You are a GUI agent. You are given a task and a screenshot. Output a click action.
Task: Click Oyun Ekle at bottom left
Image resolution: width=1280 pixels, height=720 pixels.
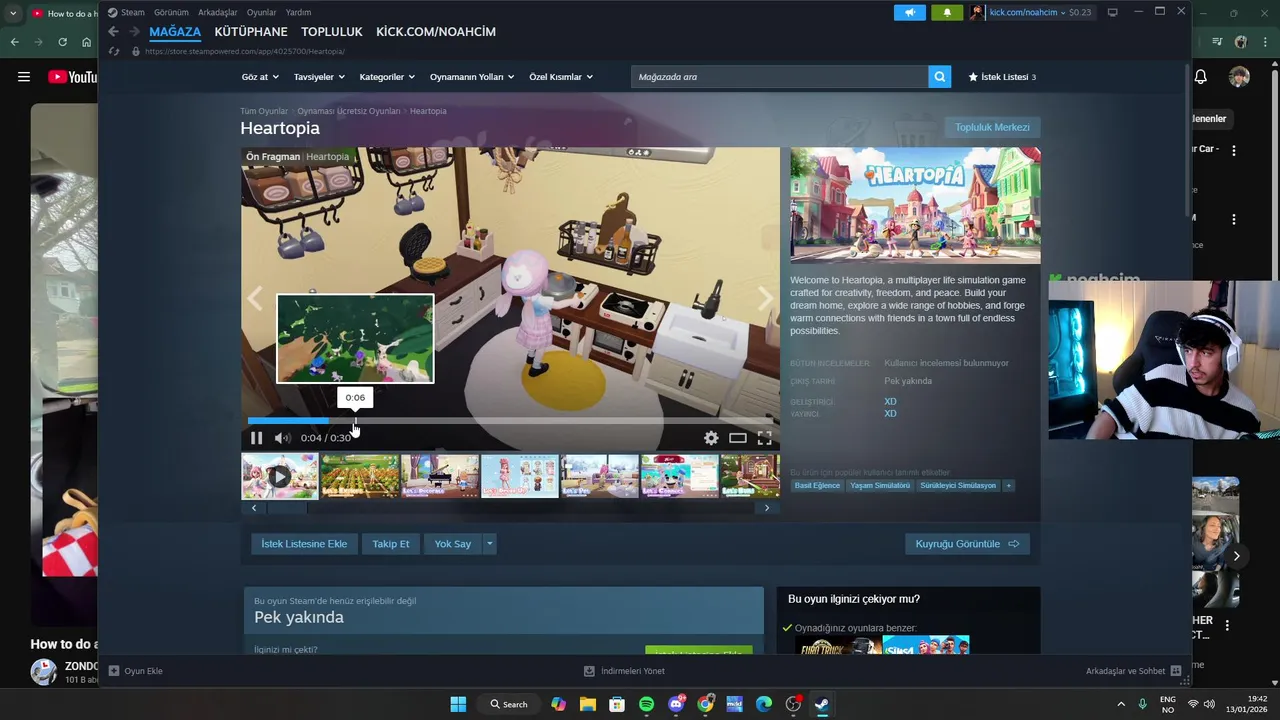click(135, 671)
